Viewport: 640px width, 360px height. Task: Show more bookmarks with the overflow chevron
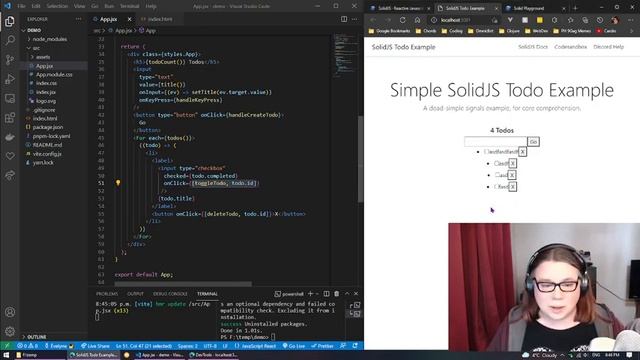tap(632, 31)
